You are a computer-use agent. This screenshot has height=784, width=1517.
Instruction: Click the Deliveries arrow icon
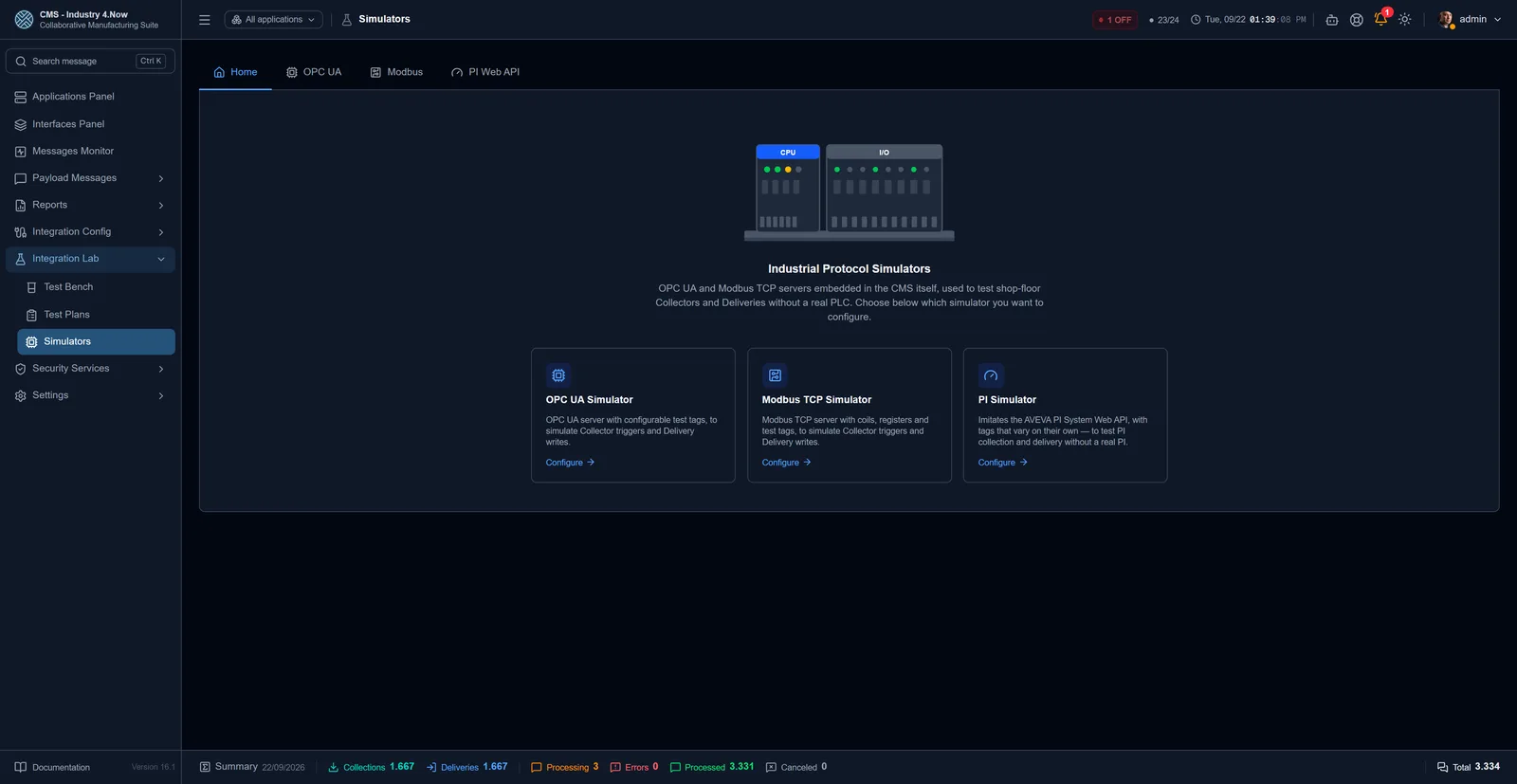(431, 767)
